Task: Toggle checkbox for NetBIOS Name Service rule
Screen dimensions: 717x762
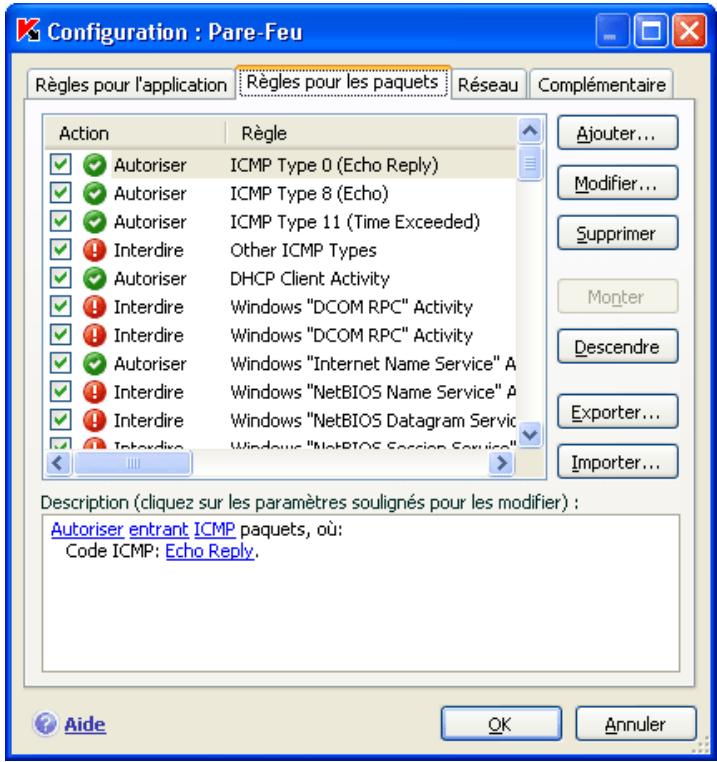Action: tap(61, 392)
